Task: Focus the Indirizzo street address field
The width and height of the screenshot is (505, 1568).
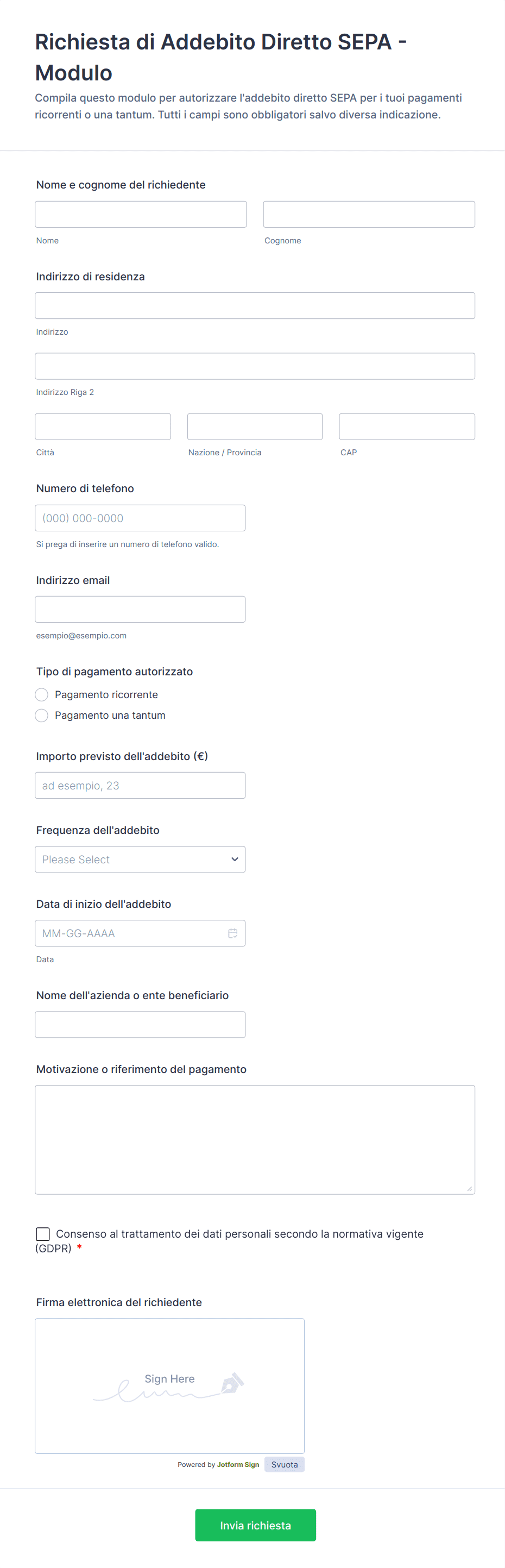Action: tap(254, 305)
